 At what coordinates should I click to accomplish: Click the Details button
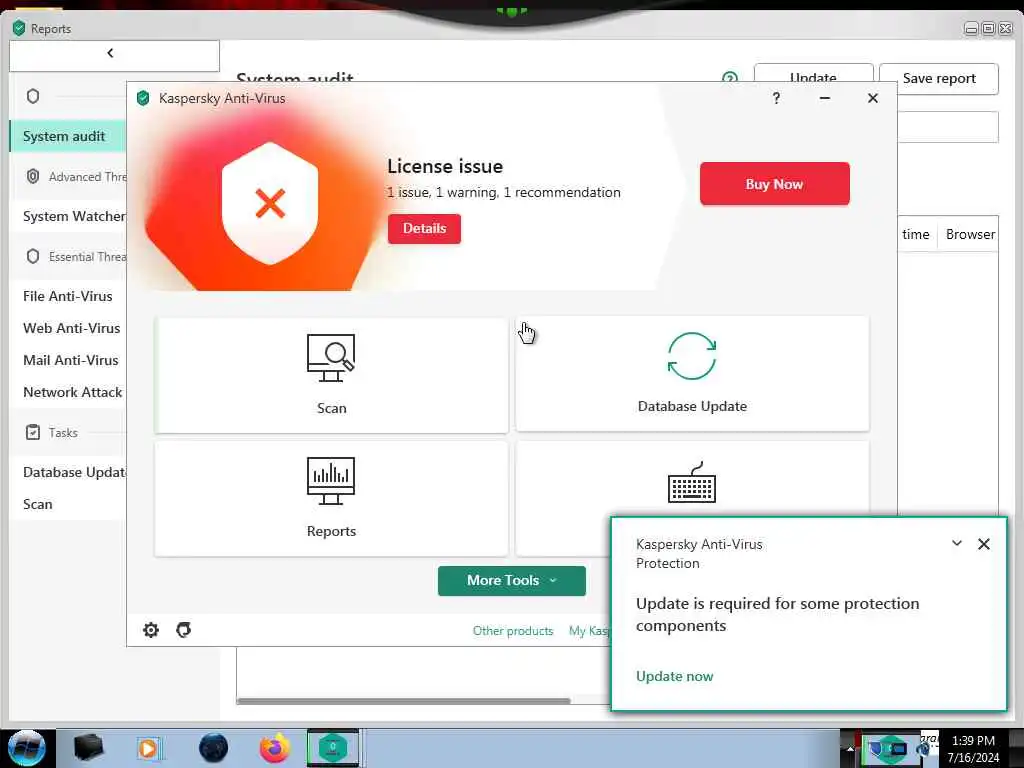[x=424, y=229]
